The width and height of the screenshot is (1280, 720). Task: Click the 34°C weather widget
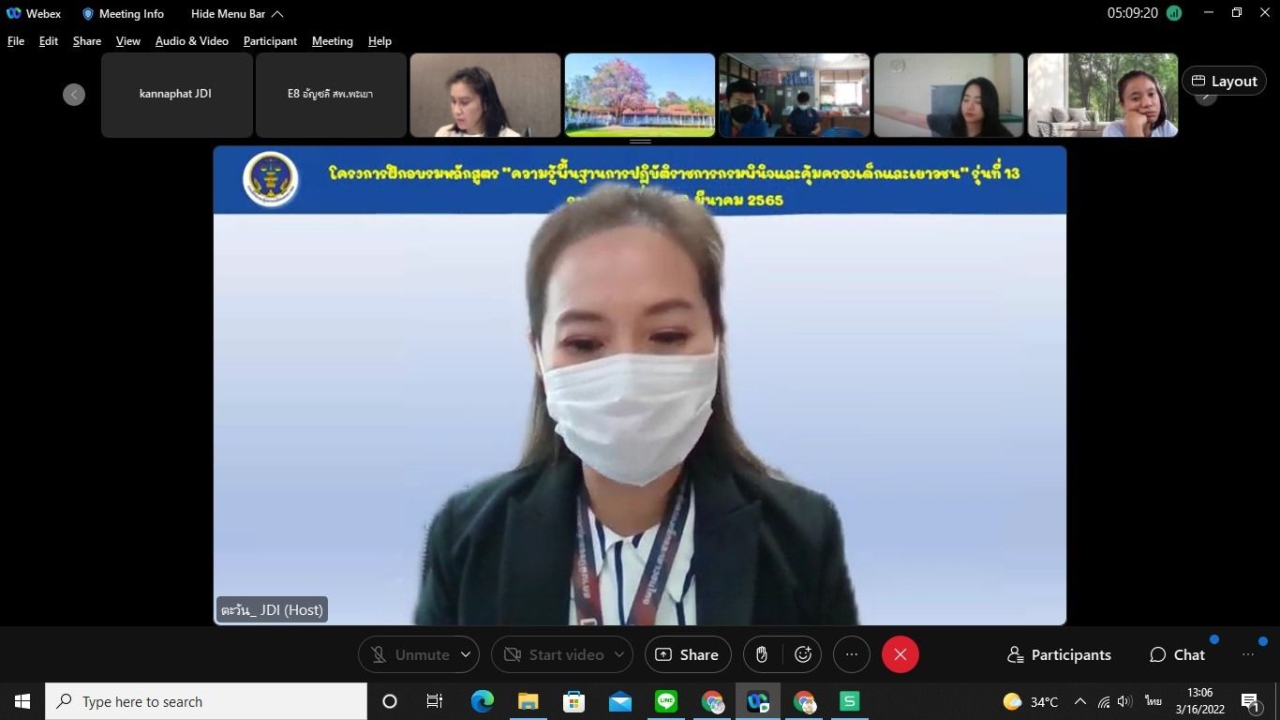tap(1031, 702)
